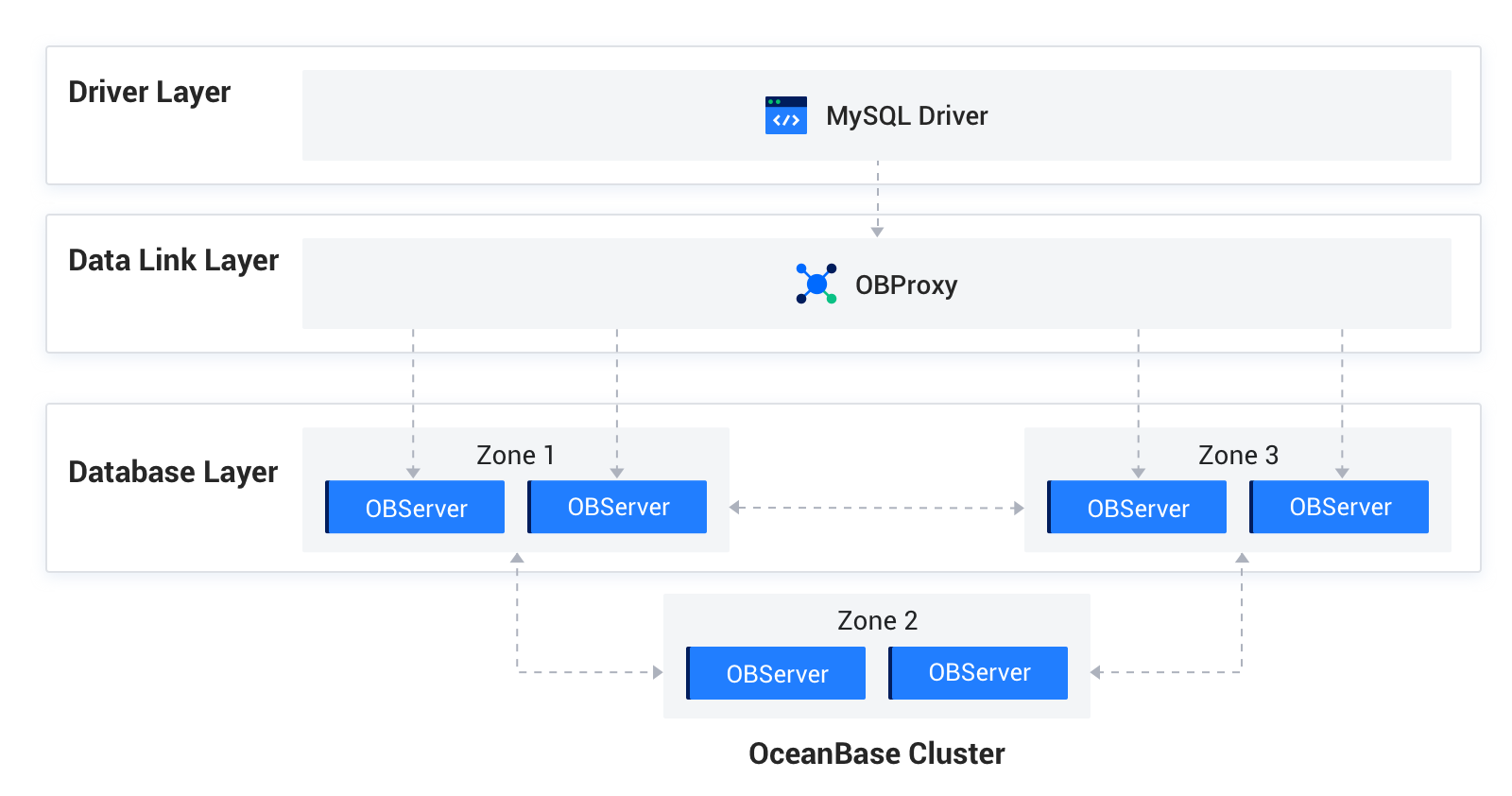
Task: Select the right OBServer box in Zone 2
Action: [978, 672]
